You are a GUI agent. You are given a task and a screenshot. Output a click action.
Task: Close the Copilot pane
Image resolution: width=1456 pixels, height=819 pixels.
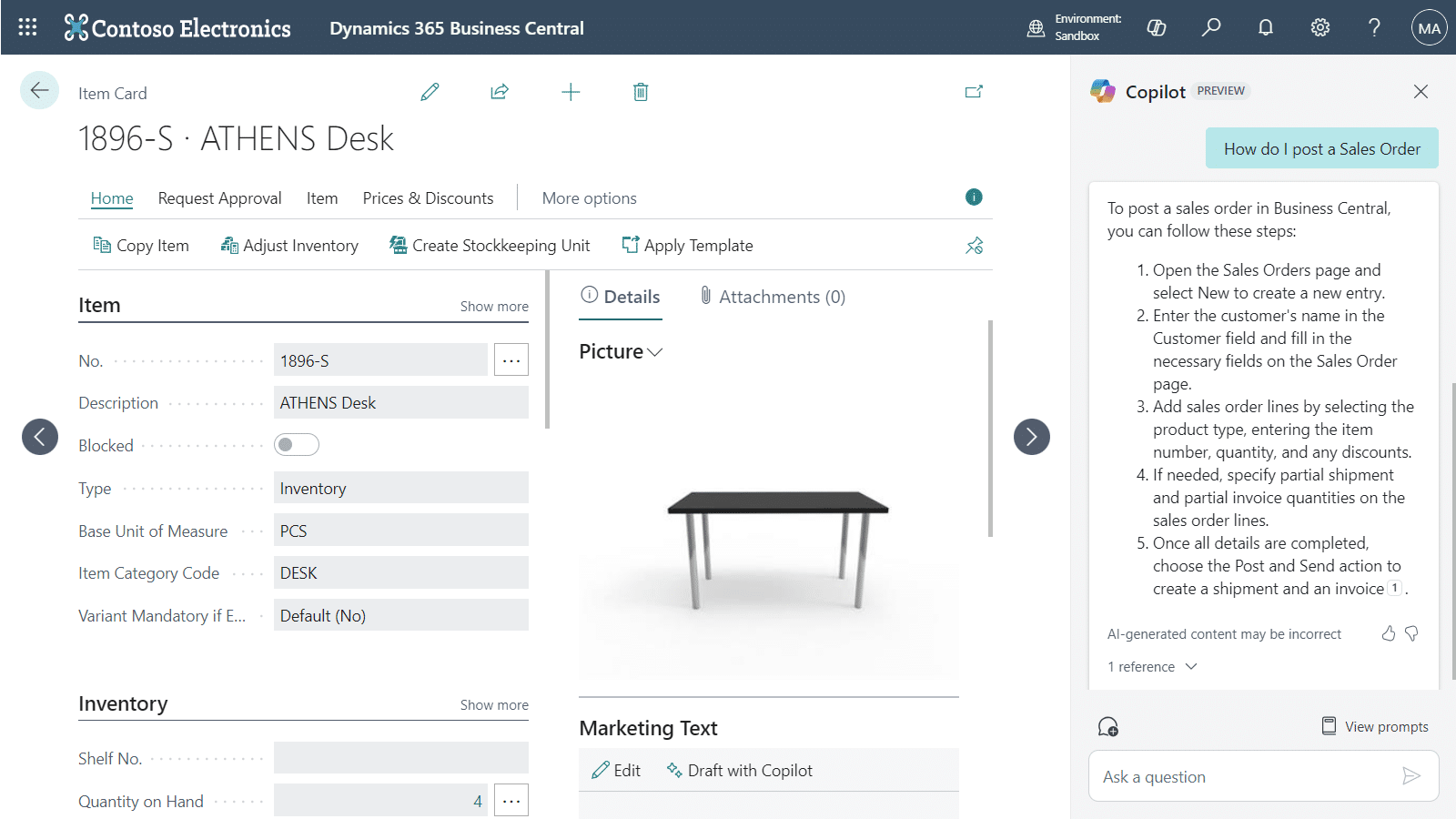pos(1421,91)
